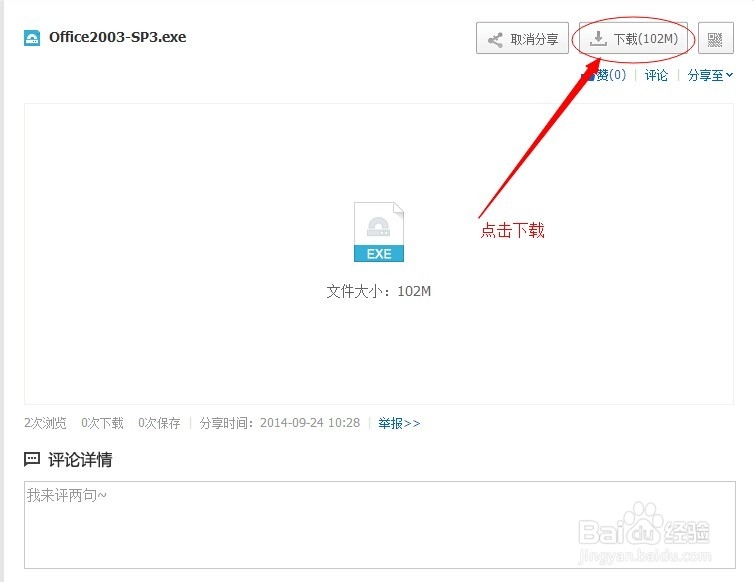Click the Office2003-SP3.exe file type icon
This screenshot has width=754, height=582.
(x=32, y=38)
